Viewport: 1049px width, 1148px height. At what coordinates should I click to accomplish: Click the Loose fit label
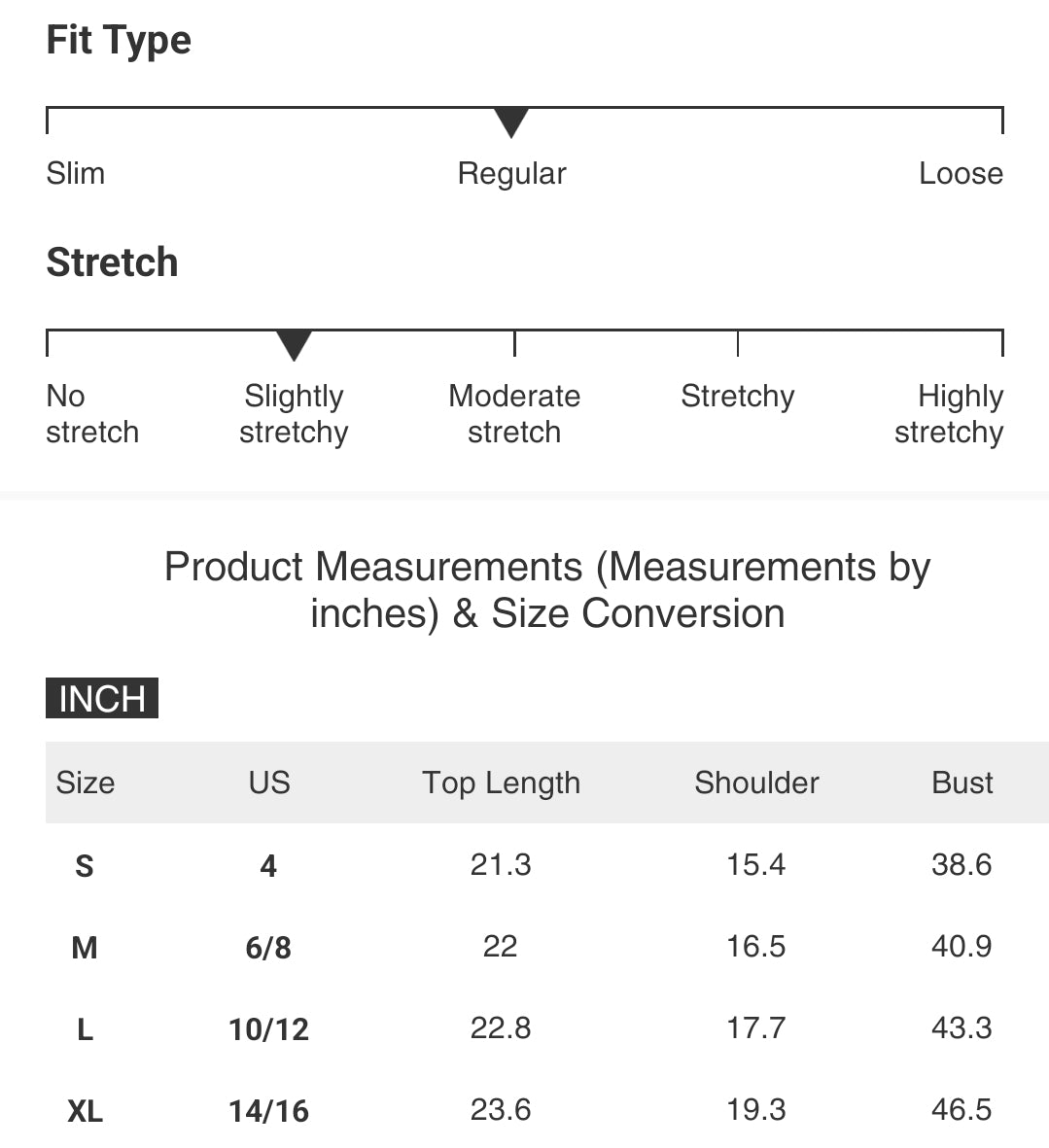(961, 174)
